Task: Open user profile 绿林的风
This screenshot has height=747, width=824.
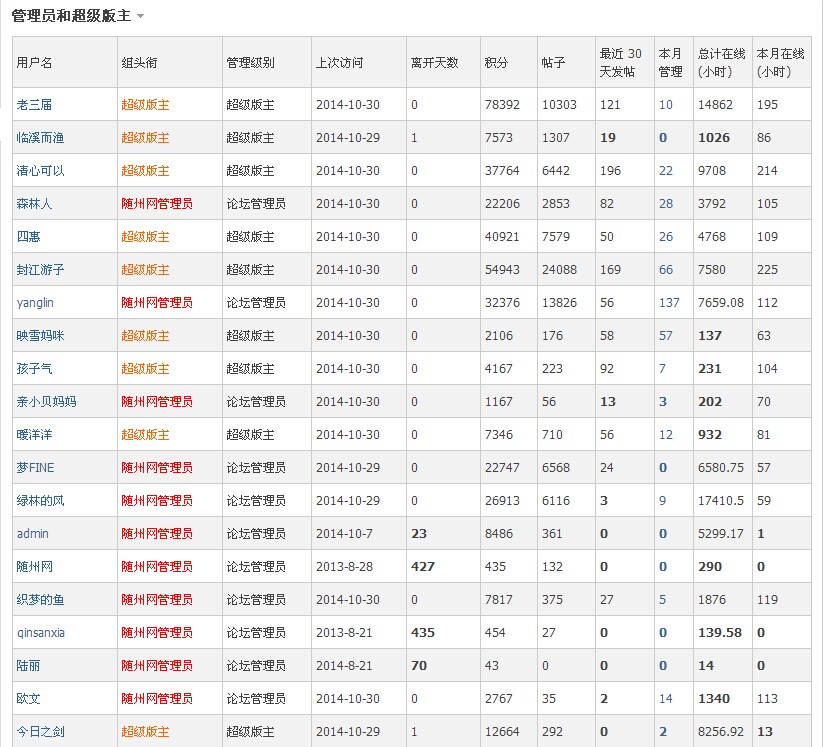Action: pyautogui.click(x=40, y=501)
